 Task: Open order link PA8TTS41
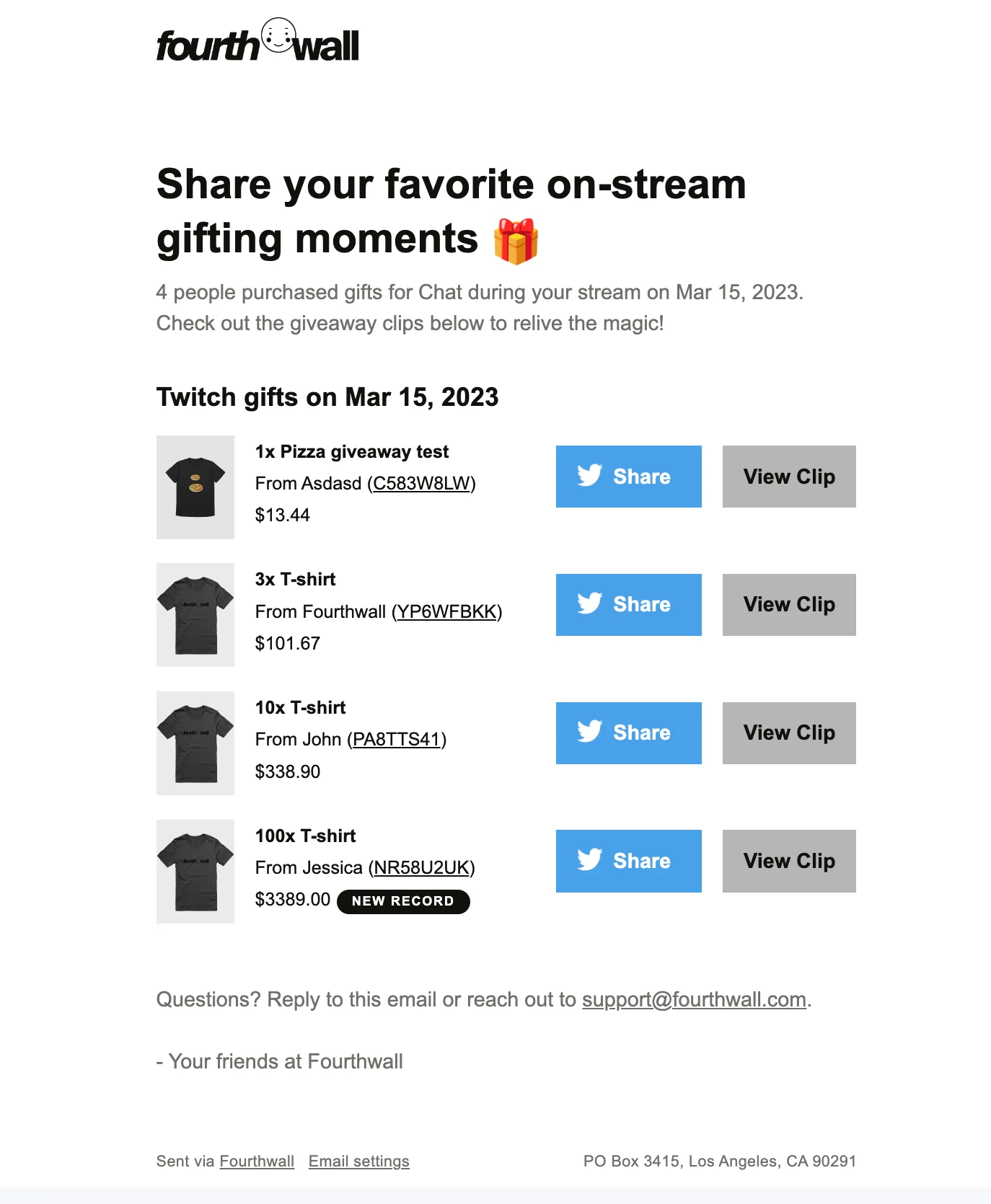[x=397, y=740]
